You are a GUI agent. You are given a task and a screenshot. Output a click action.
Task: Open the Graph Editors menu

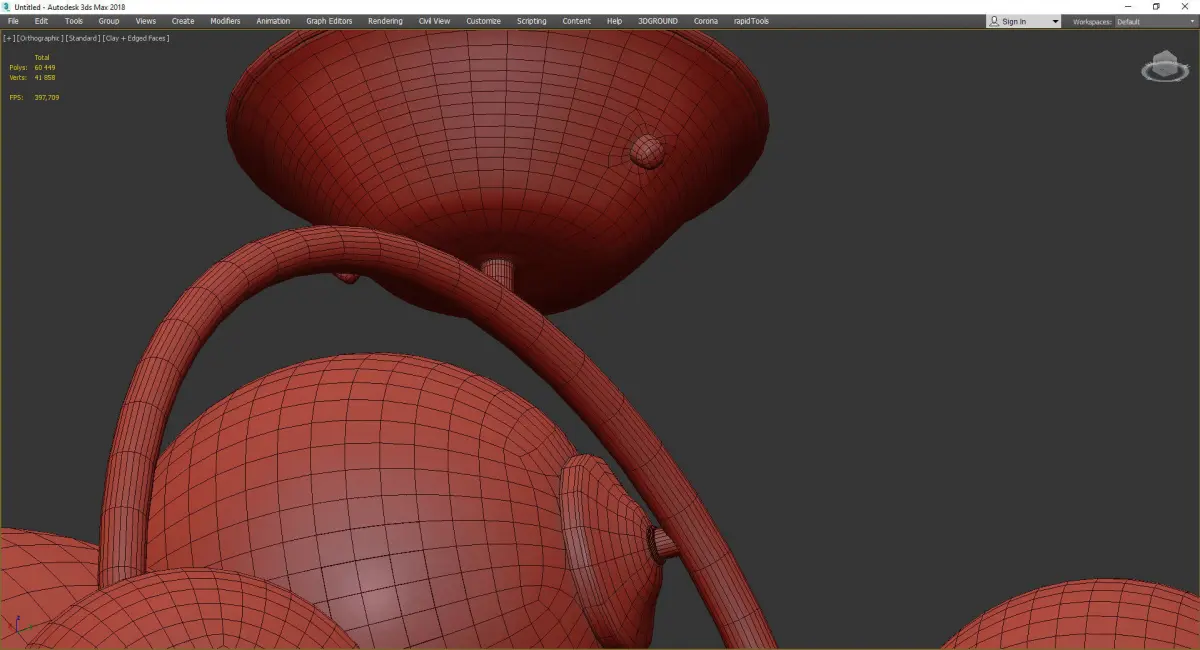click(x=329, y=21)
